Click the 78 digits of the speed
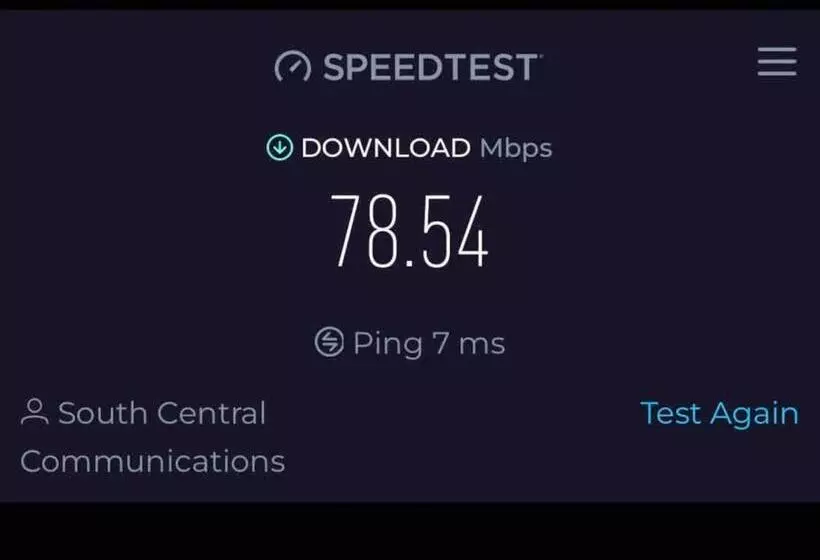Screen dimensions: 820x560 tap(364, 231)
